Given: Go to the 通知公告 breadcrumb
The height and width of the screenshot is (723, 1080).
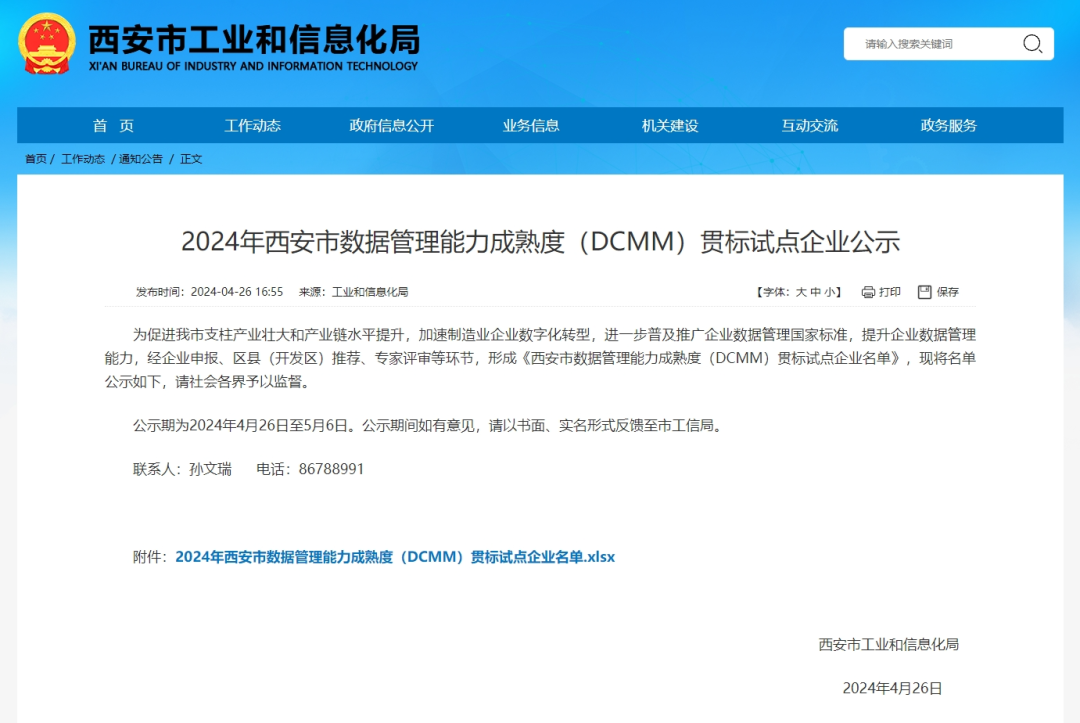Looking at the screenshot, I should tap(141, 159).
